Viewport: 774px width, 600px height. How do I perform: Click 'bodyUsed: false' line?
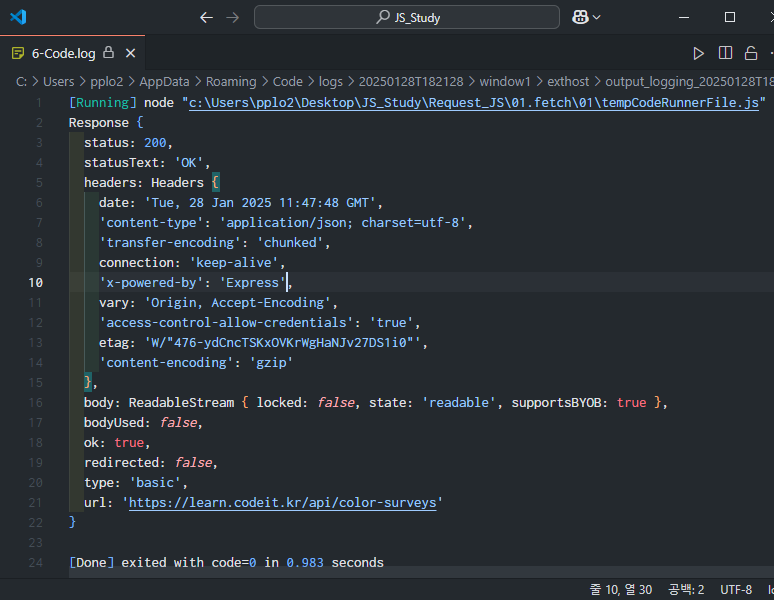(x=143, y=422)
